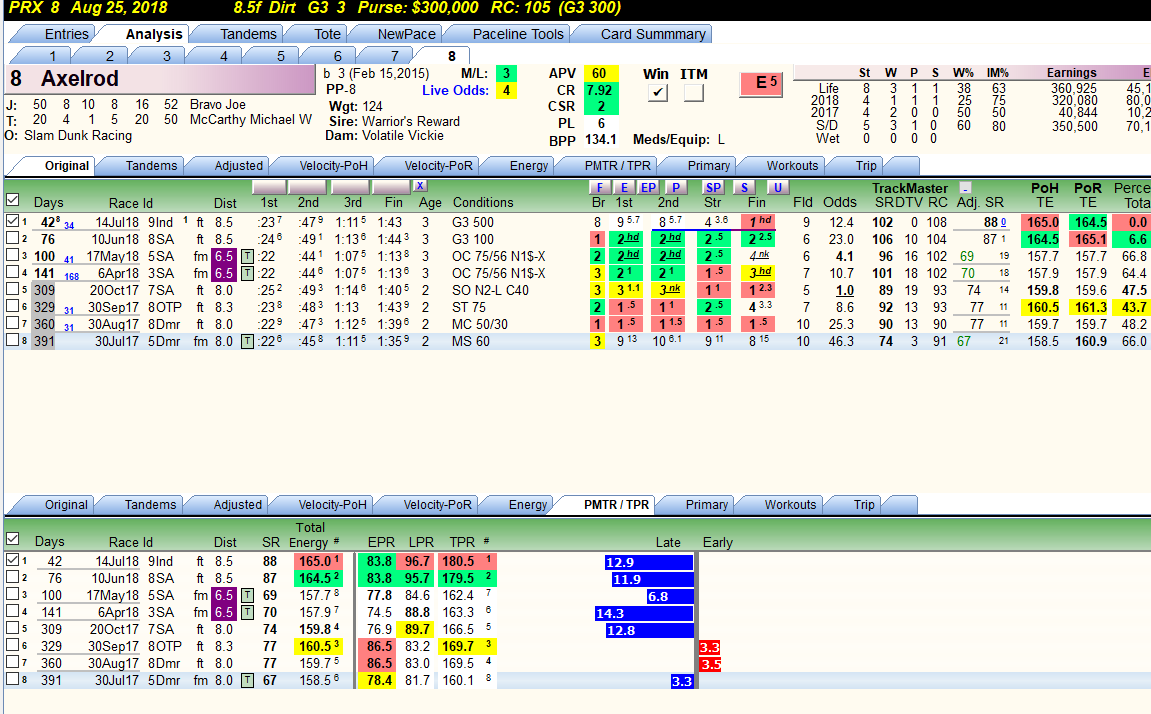This screenshot has height=714, width=1151.
Task: Click T turf icon in lower 17May18 row
Action: coord(247,595)
